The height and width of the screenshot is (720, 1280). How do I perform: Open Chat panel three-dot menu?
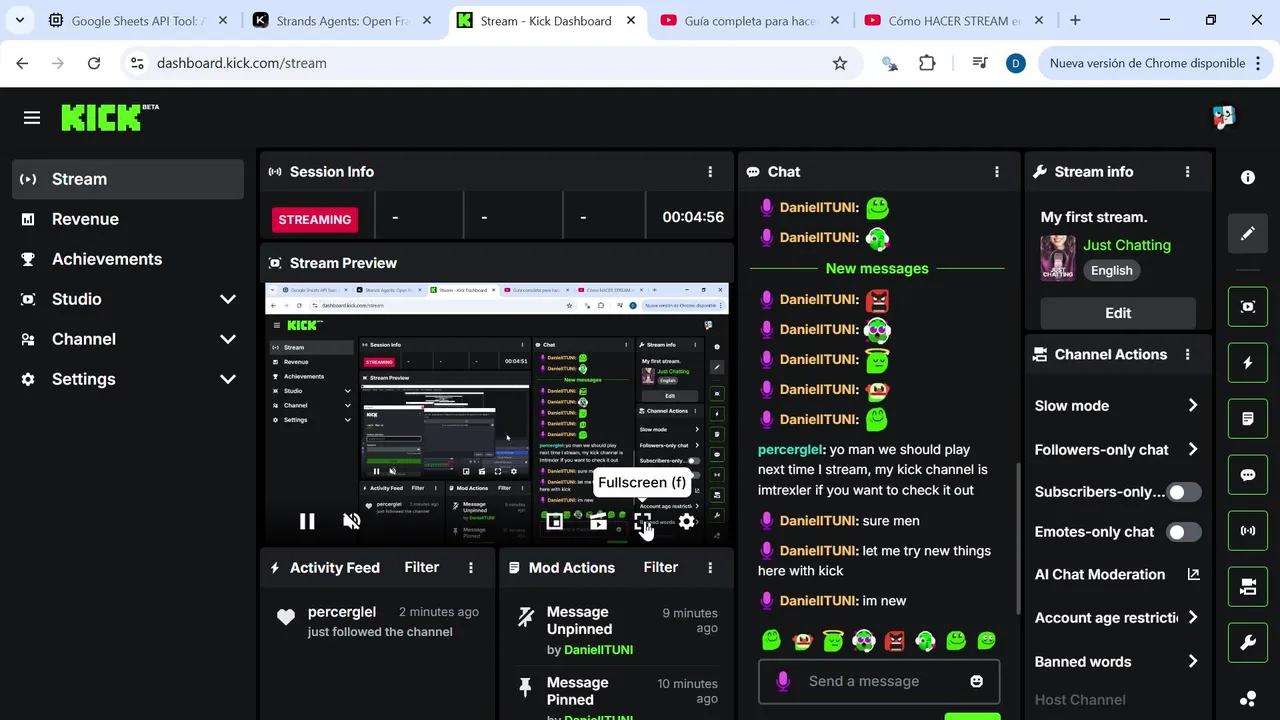996,172
